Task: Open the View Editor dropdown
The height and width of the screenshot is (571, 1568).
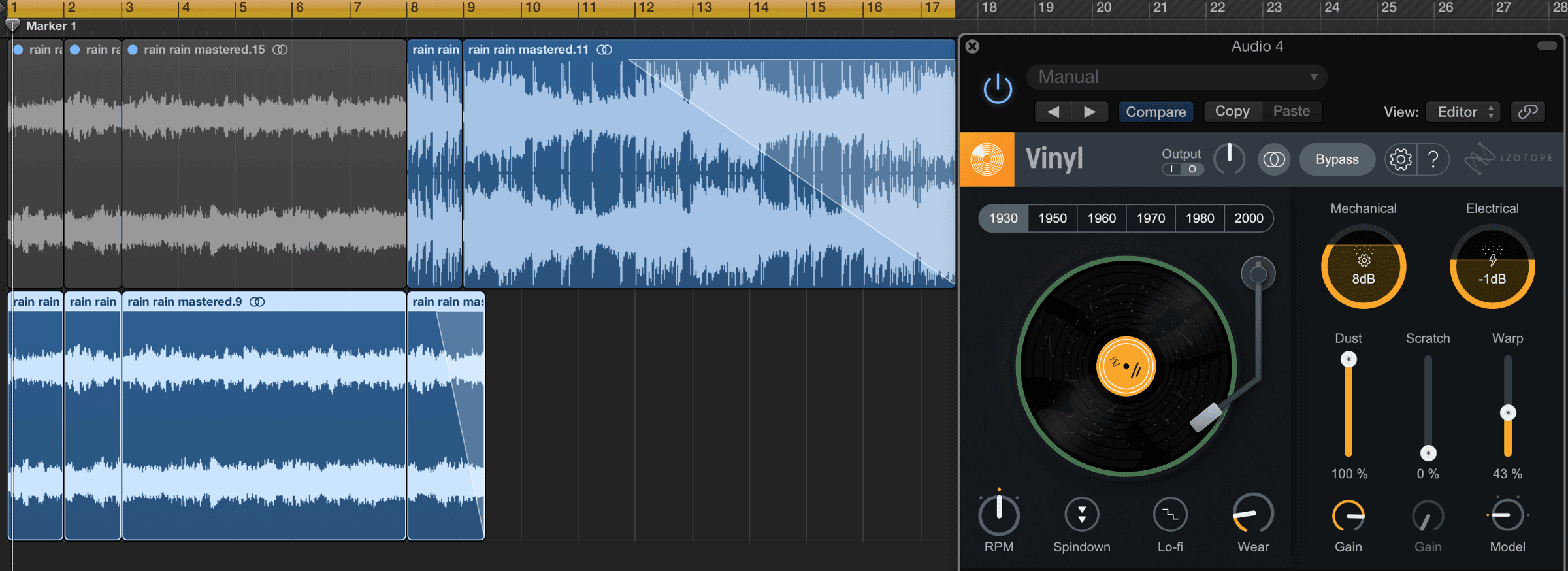Action: pos(1463,112)
